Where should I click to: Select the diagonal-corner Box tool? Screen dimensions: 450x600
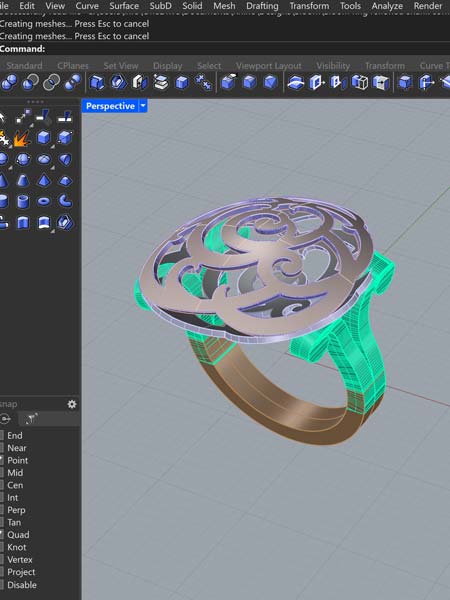coord(65,137)
